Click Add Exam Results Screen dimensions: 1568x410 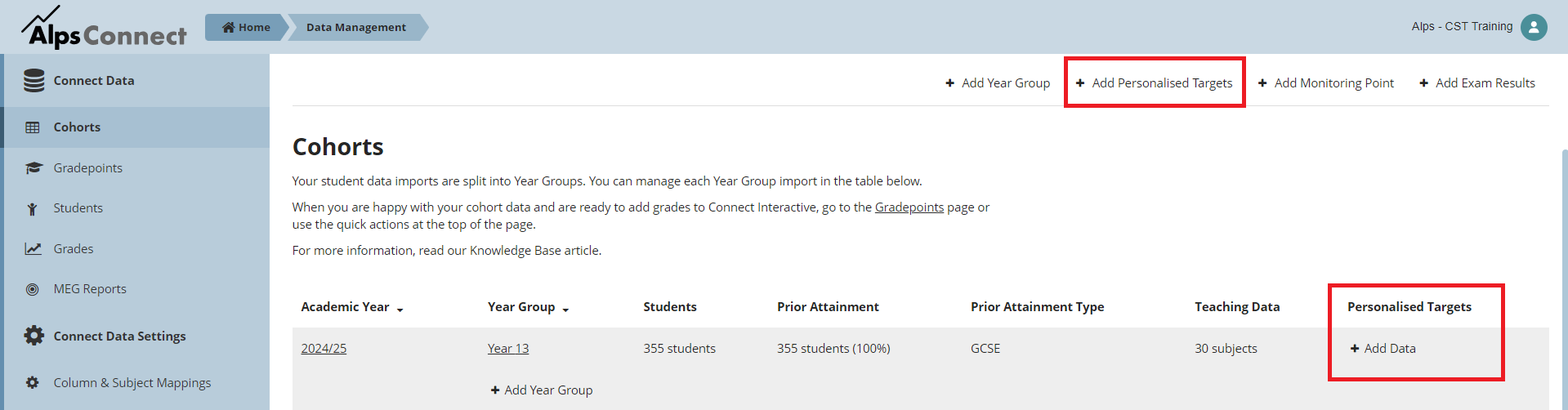(x=1477, y=82)
